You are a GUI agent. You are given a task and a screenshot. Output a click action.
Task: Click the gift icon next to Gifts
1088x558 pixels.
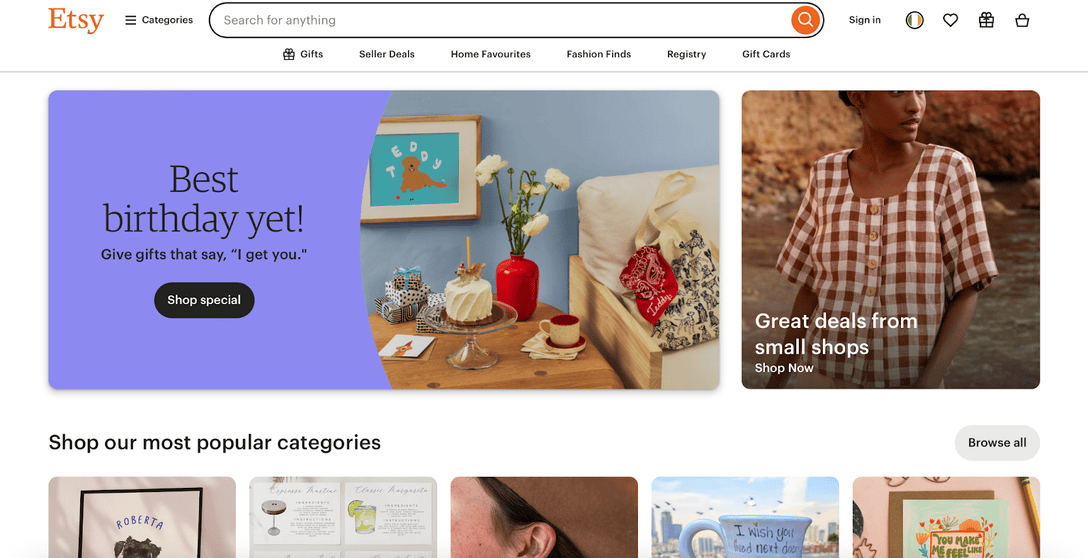289,54
